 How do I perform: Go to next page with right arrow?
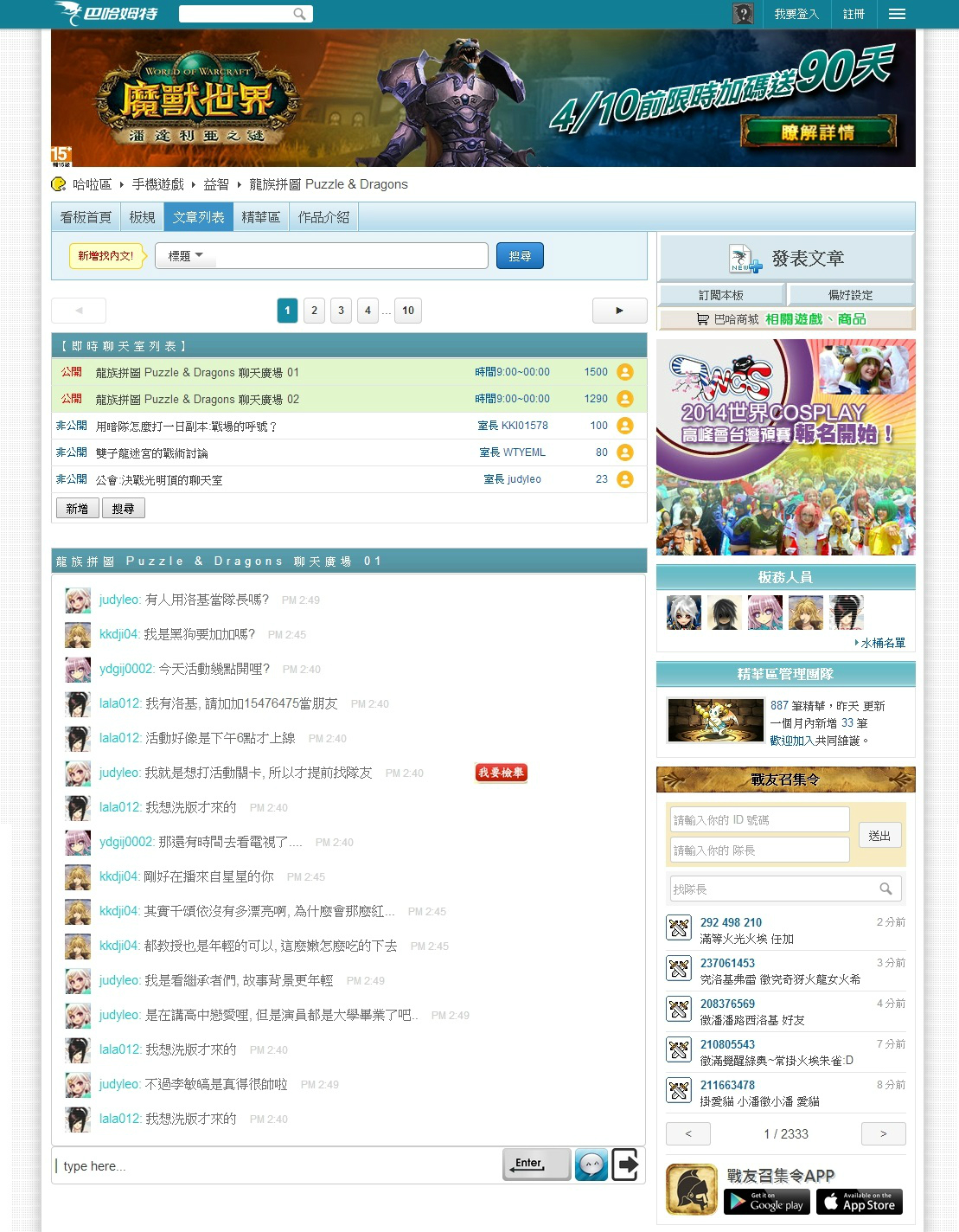coord(619,311)
